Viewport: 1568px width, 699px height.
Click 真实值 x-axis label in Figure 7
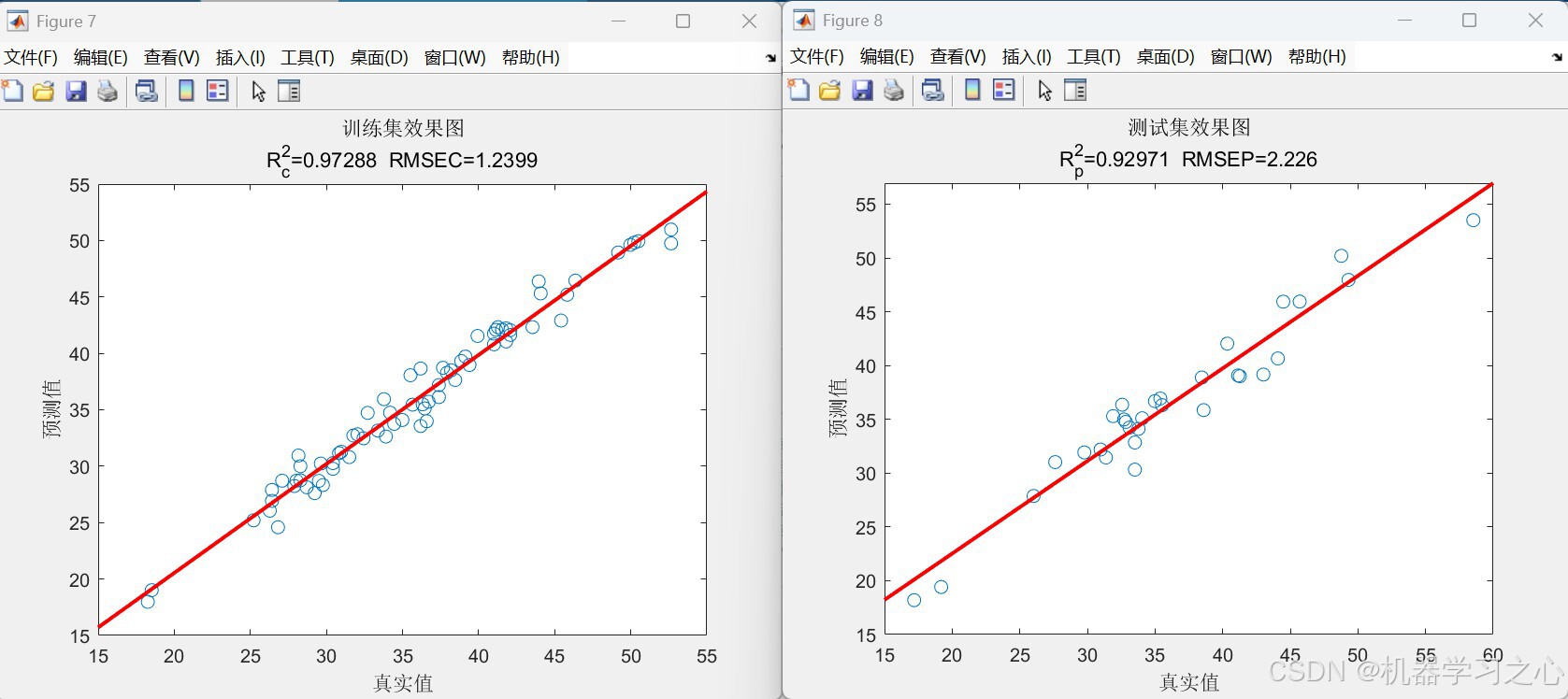403,683
